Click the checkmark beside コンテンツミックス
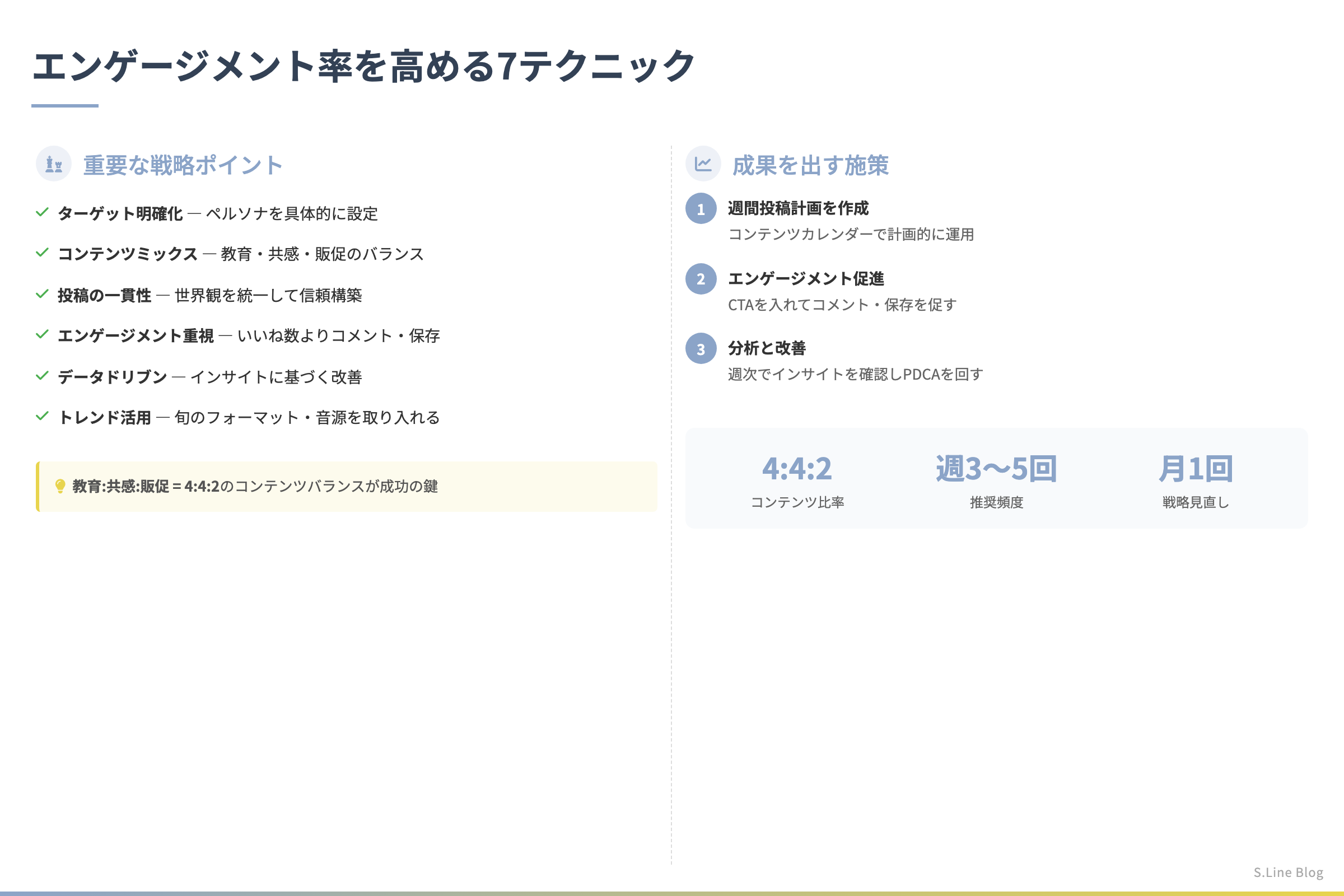This screenshot has height=896, width=1344. coord(43,253)
